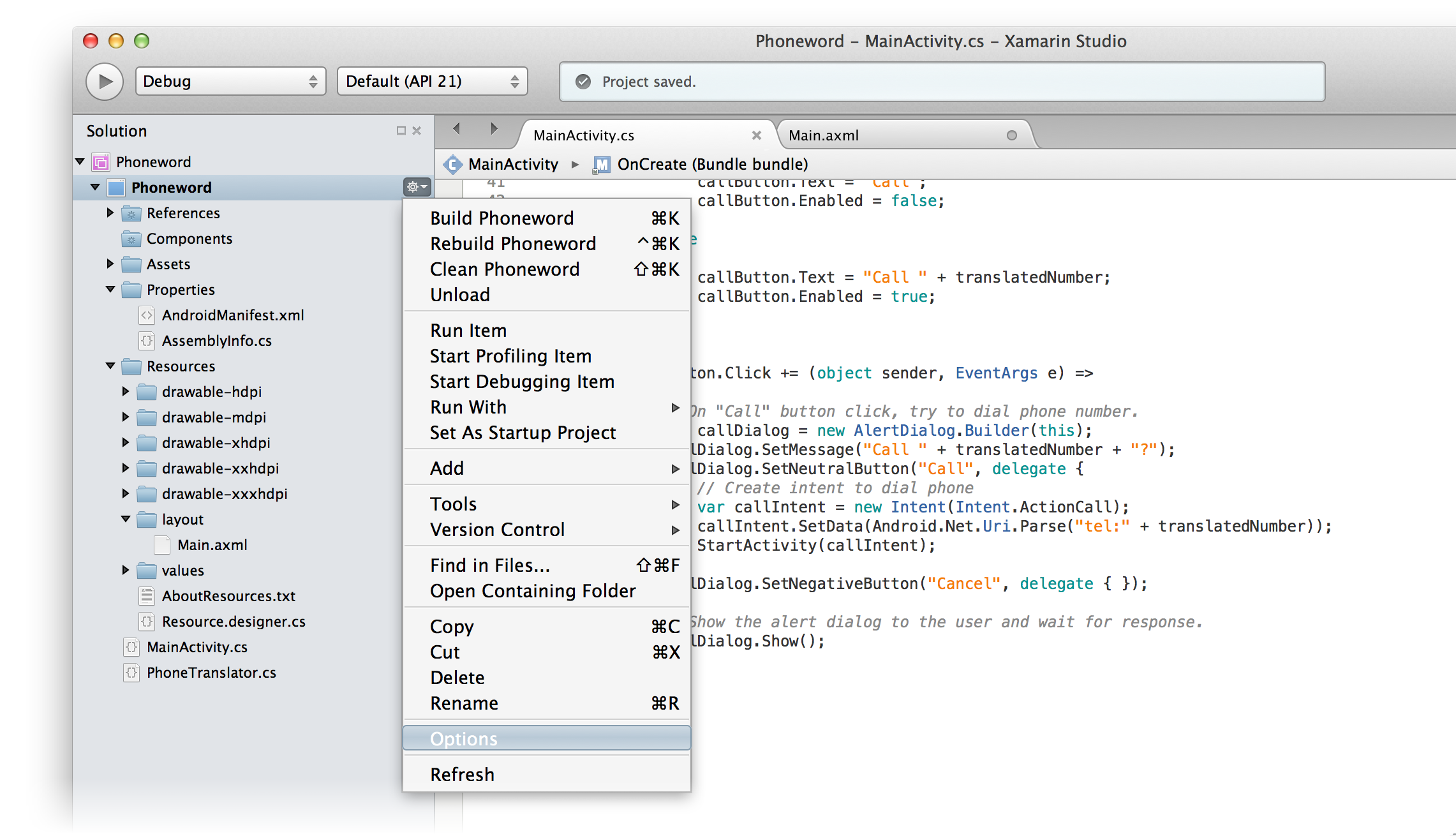This screenshot has height=836, width=1456.
Task: Select Build Phoneword menu entry
Action: [502, 218]
